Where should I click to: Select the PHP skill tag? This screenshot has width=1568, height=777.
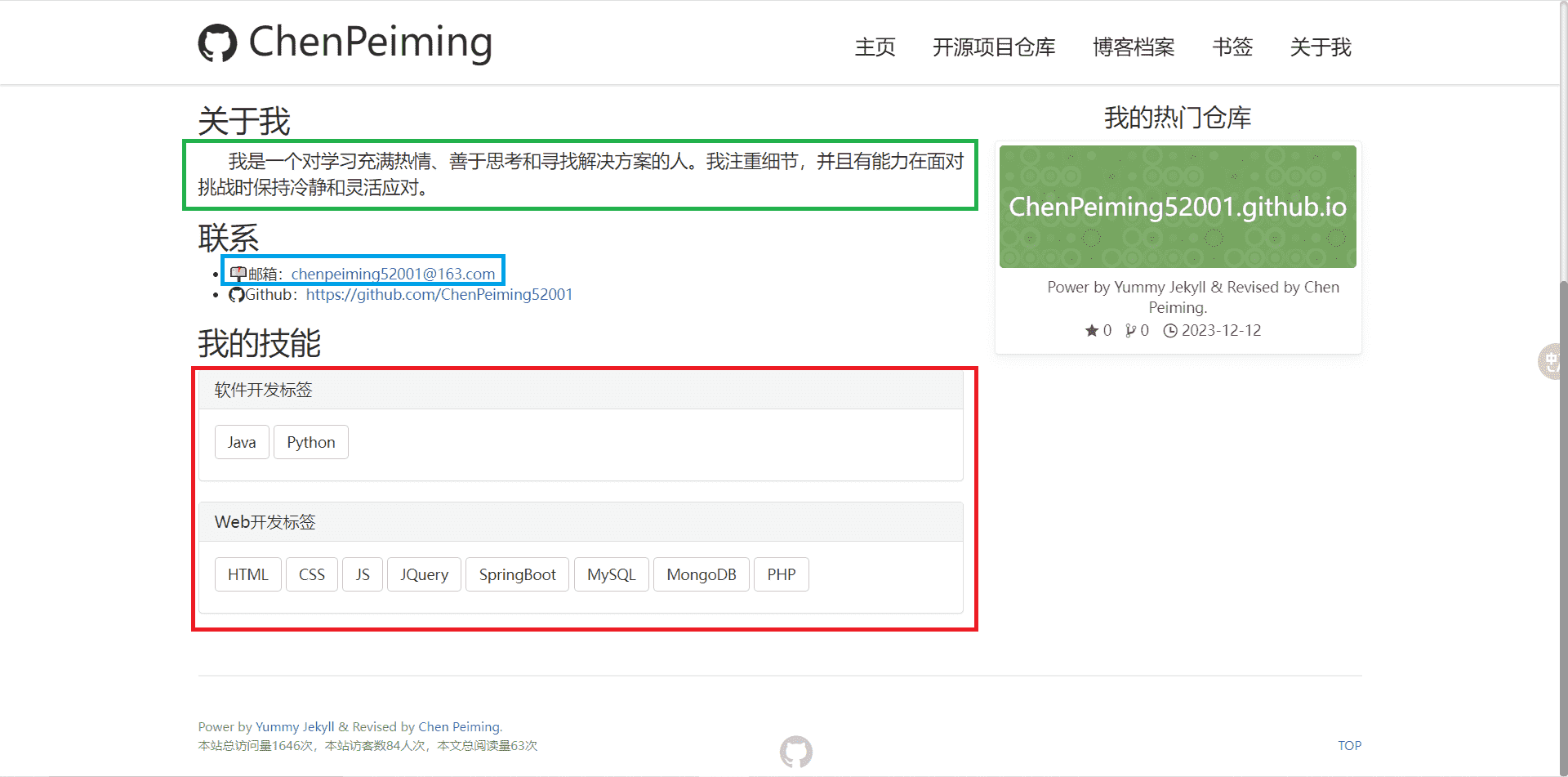[x=782, y=574]
